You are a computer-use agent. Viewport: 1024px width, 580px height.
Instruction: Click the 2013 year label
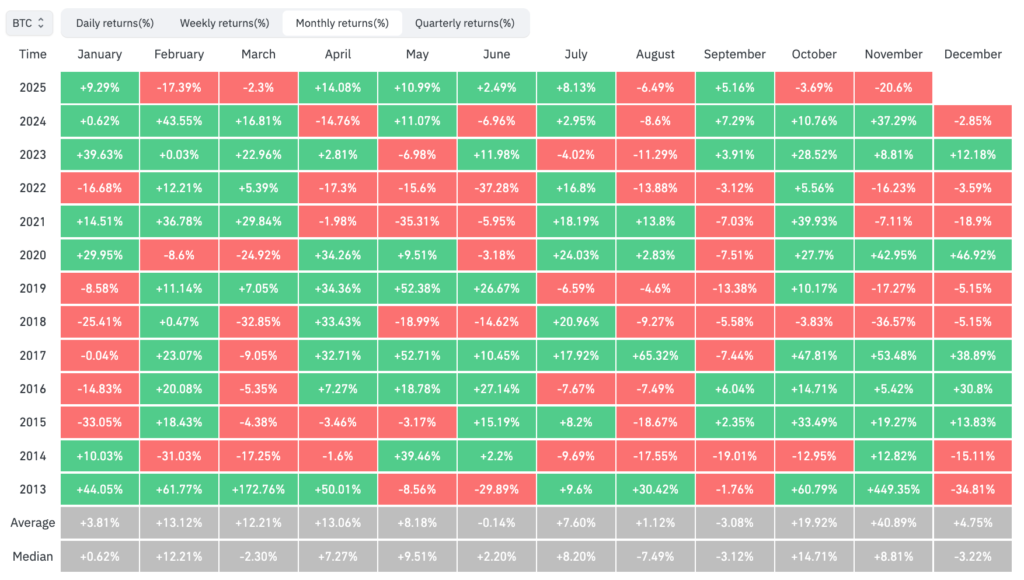click(33, 488)
